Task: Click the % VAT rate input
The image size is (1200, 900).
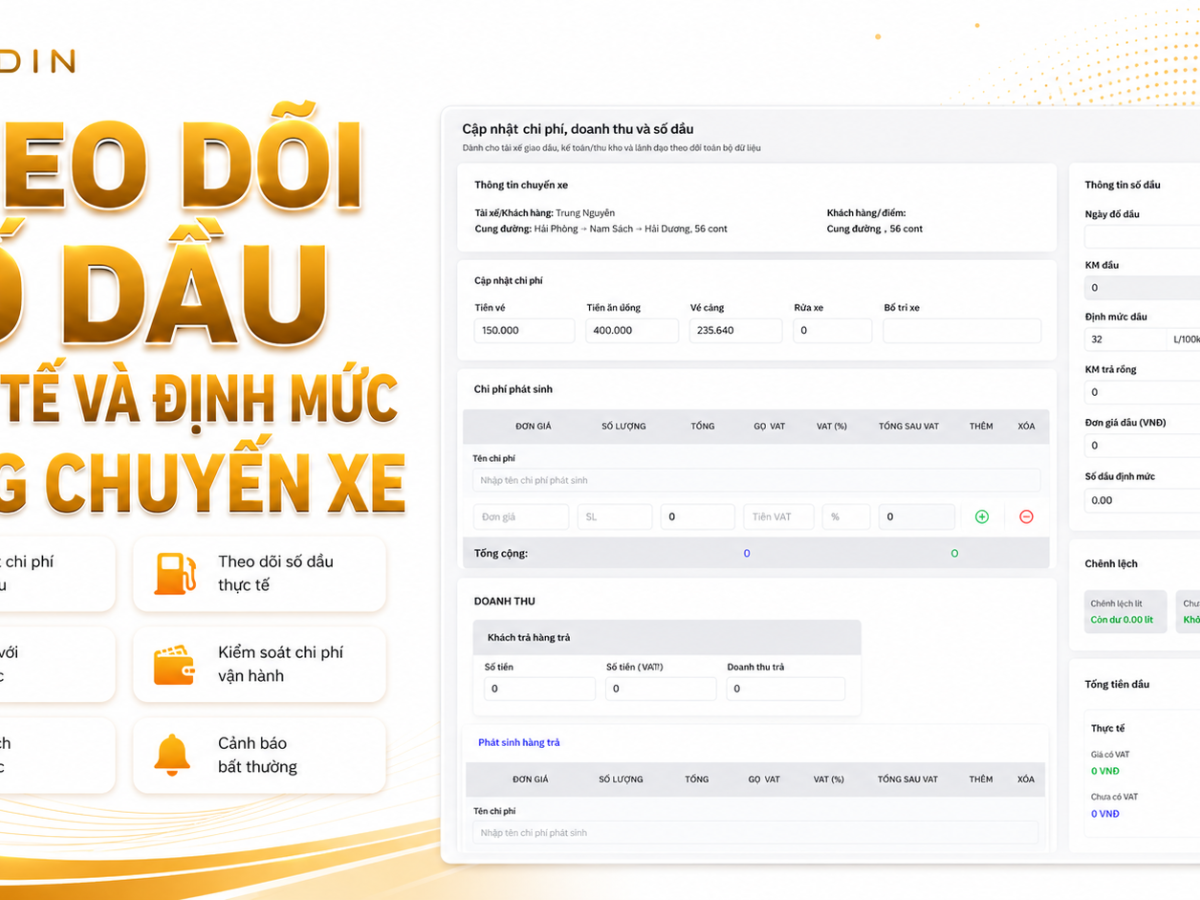Action: pyautogui.click(x=846, y=517)
